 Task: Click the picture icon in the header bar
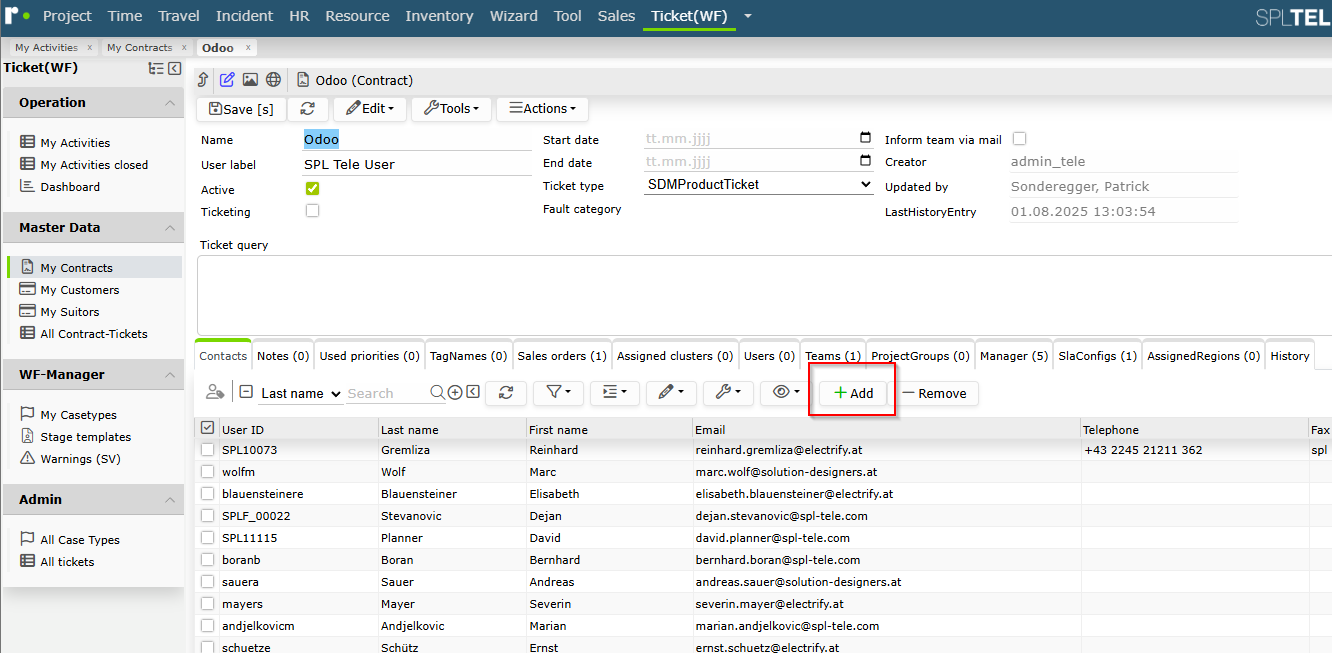[250, 80]
